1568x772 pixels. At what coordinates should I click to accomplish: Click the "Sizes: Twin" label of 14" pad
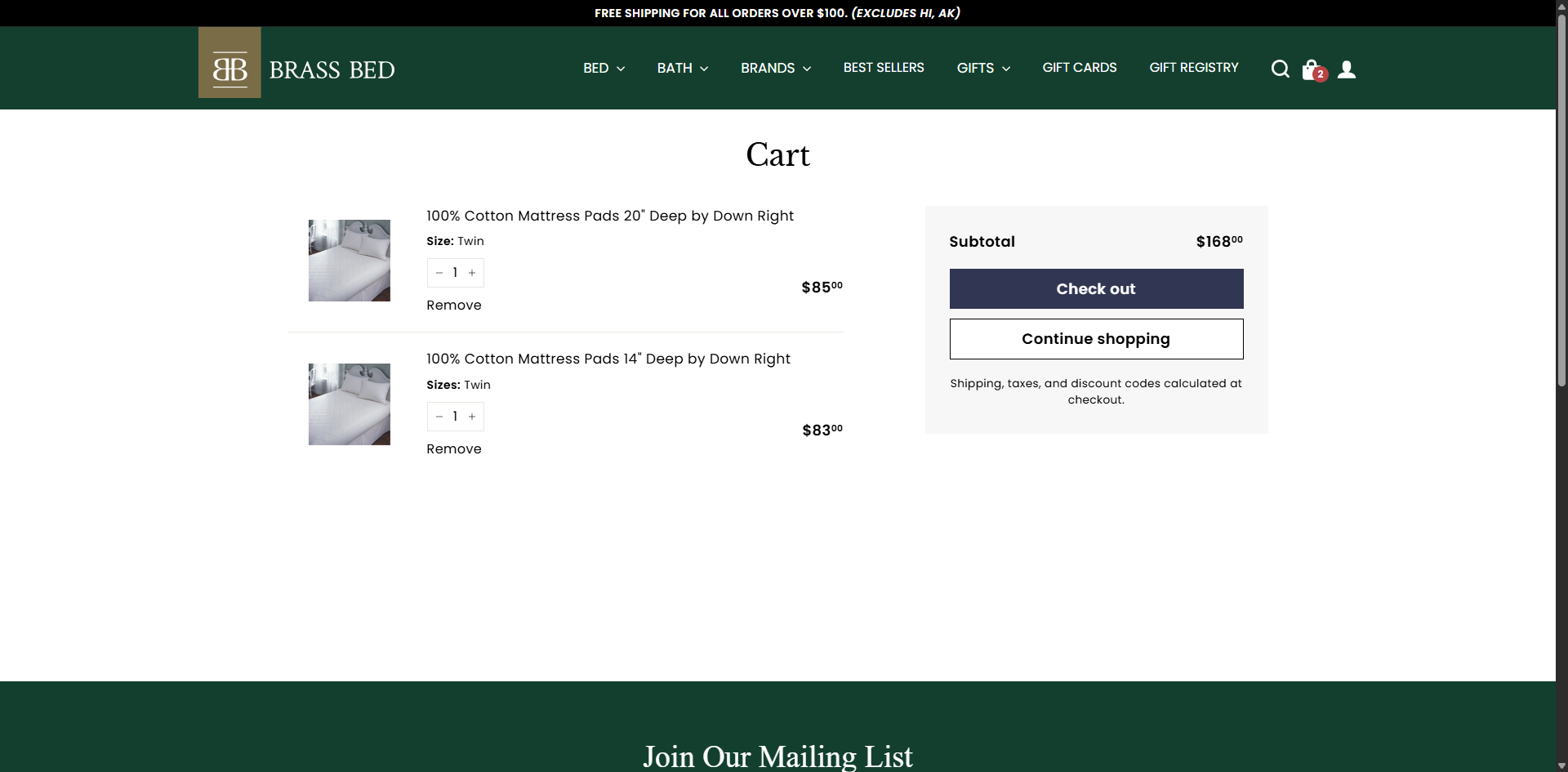458,385
